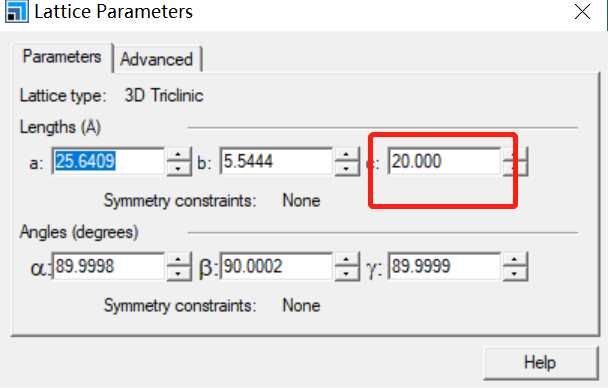Increase gamma angle with up arrow
The image size is (608, 388).
point(515,259)
